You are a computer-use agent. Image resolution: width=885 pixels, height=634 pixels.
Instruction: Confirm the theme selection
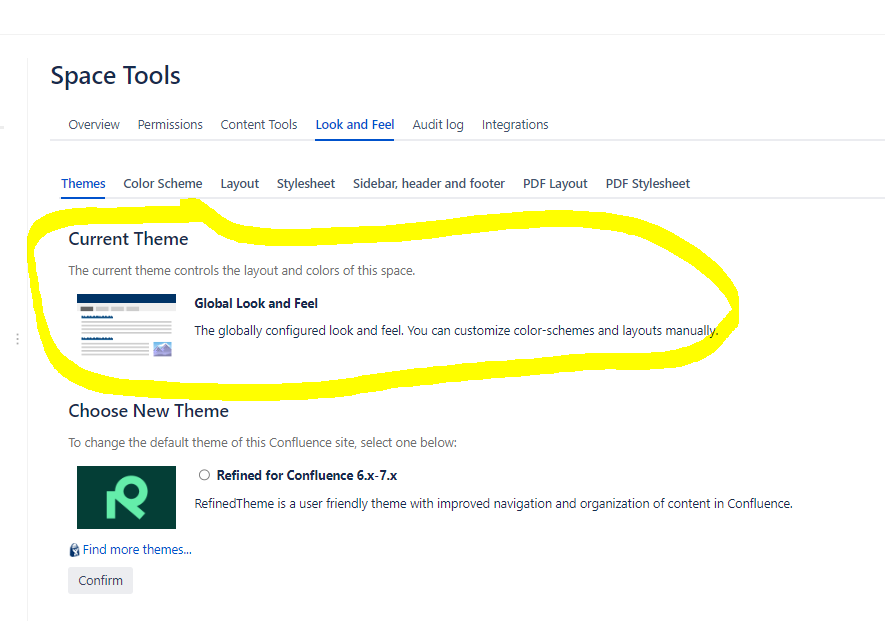(100, 580)
